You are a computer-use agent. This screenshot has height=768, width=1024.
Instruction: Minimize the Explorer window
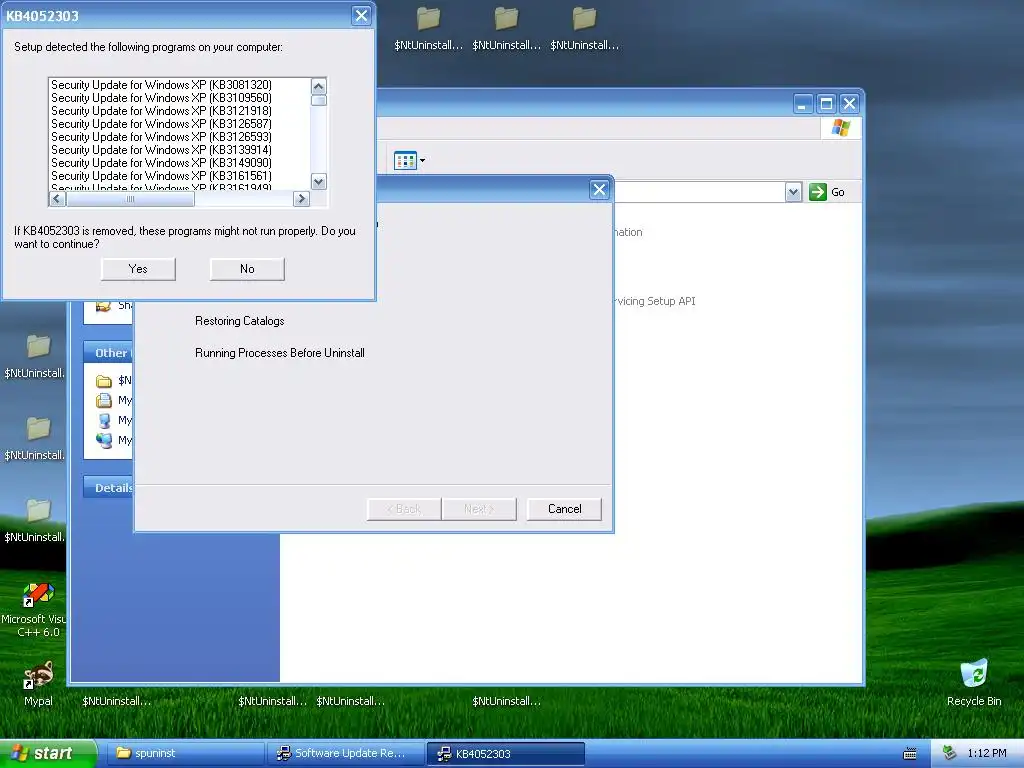tap(803, 104)
